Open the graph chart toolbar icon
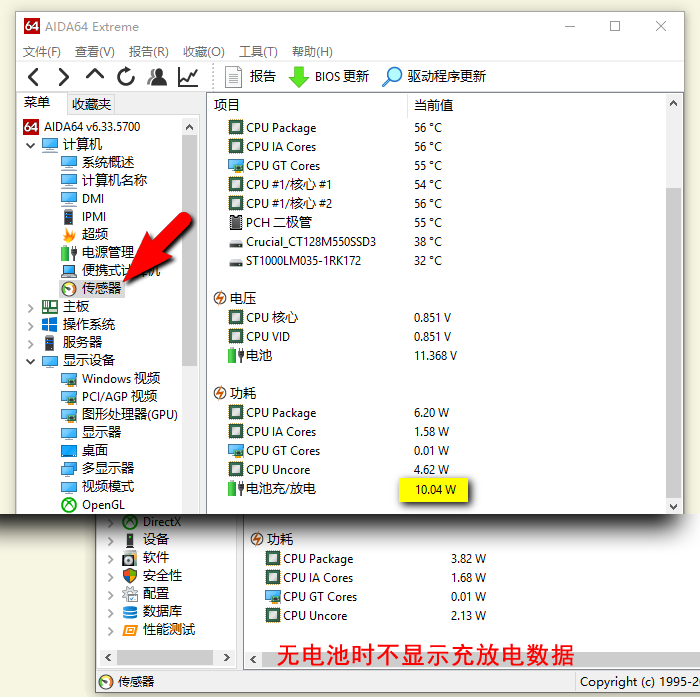 [x=188, y=77]
